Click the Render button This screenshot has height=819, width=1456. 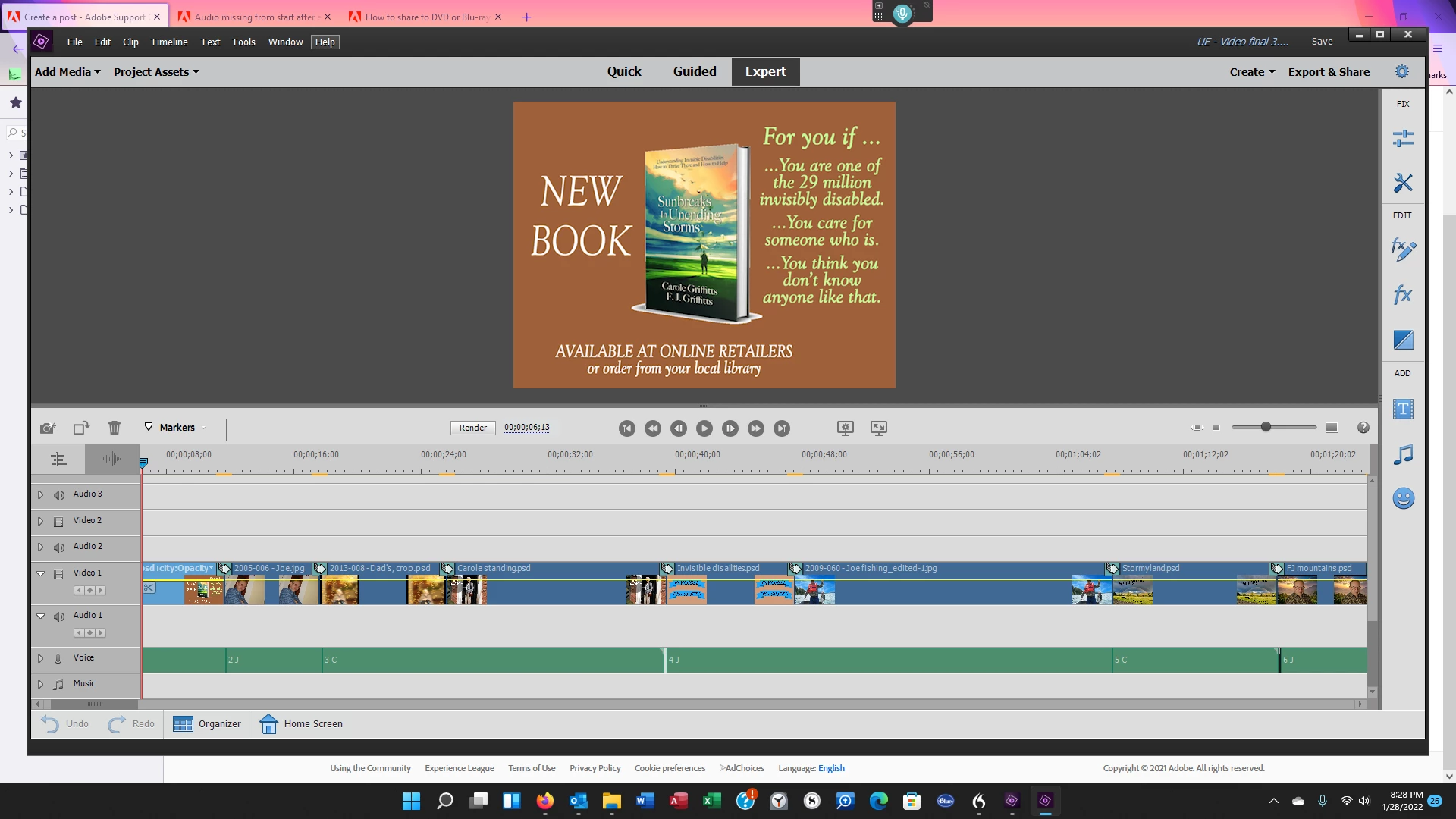coord(472,428)
